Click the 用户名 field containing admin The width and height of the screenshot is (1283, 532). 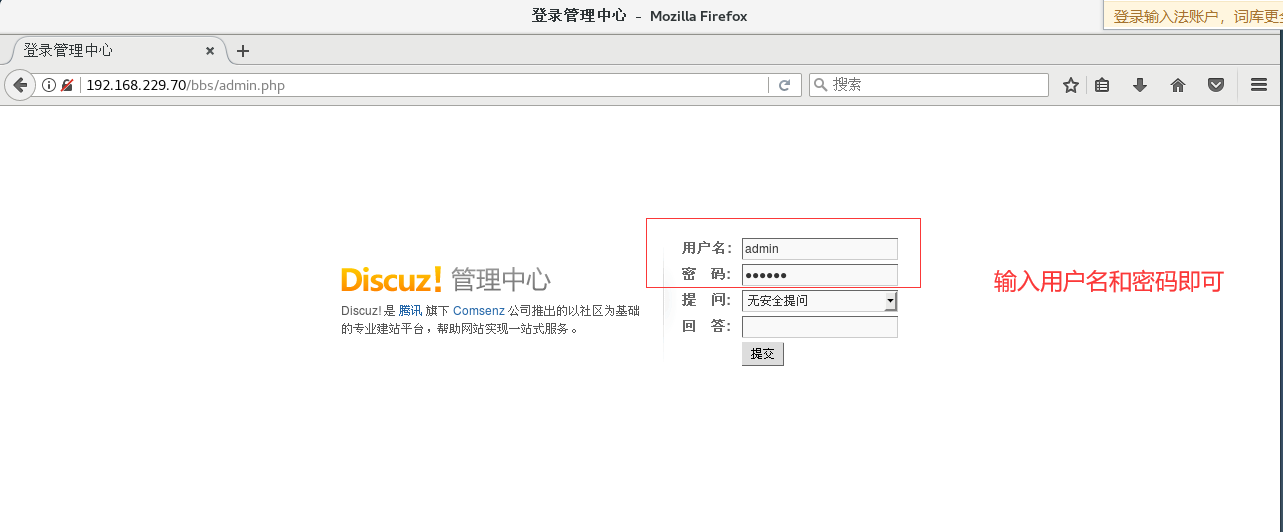[820, 249]
